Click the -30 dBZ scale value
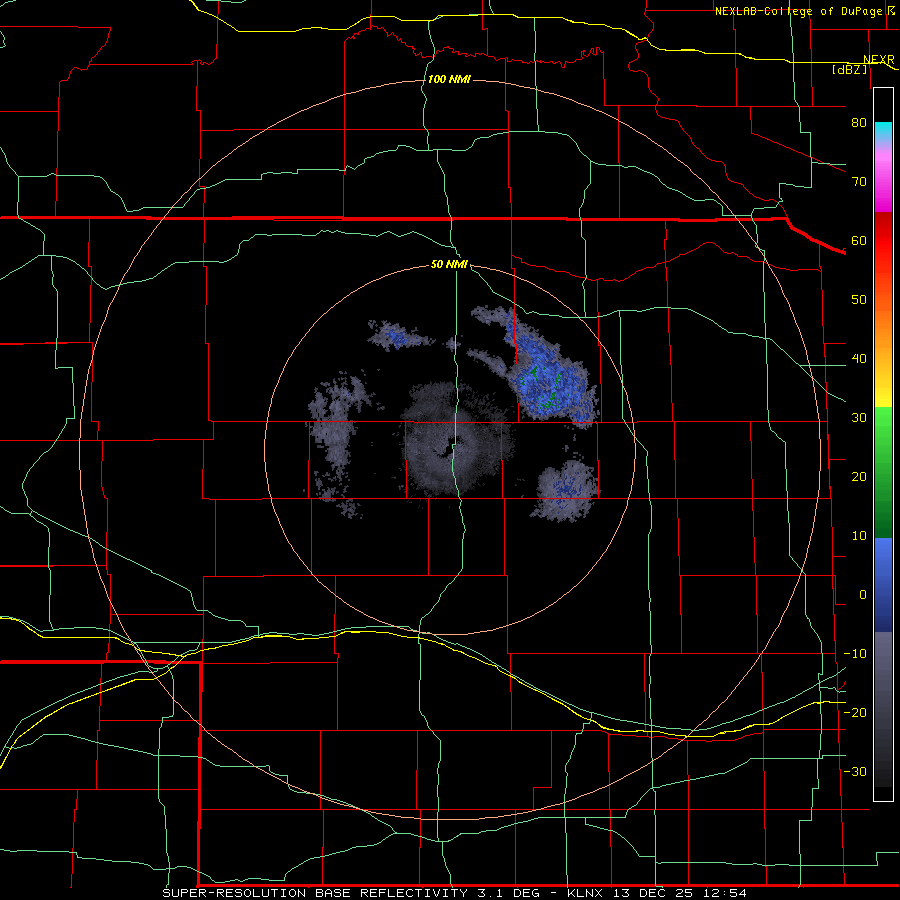This screenshot has width=900, height=900. [x=855, y=771]
